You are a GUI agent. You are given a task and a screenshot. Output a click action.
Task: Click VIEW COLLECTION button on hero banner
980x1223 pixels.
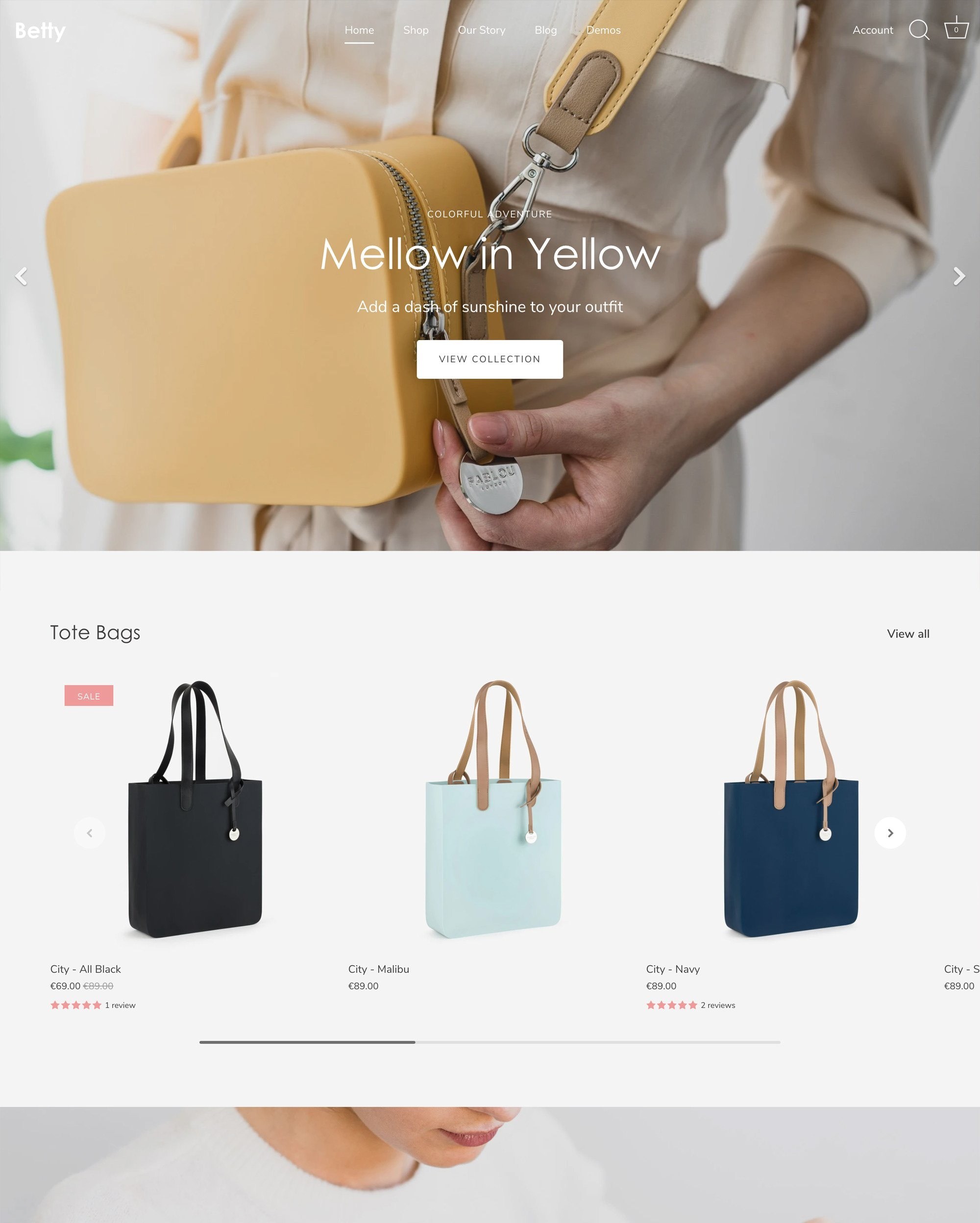(490, 359)
